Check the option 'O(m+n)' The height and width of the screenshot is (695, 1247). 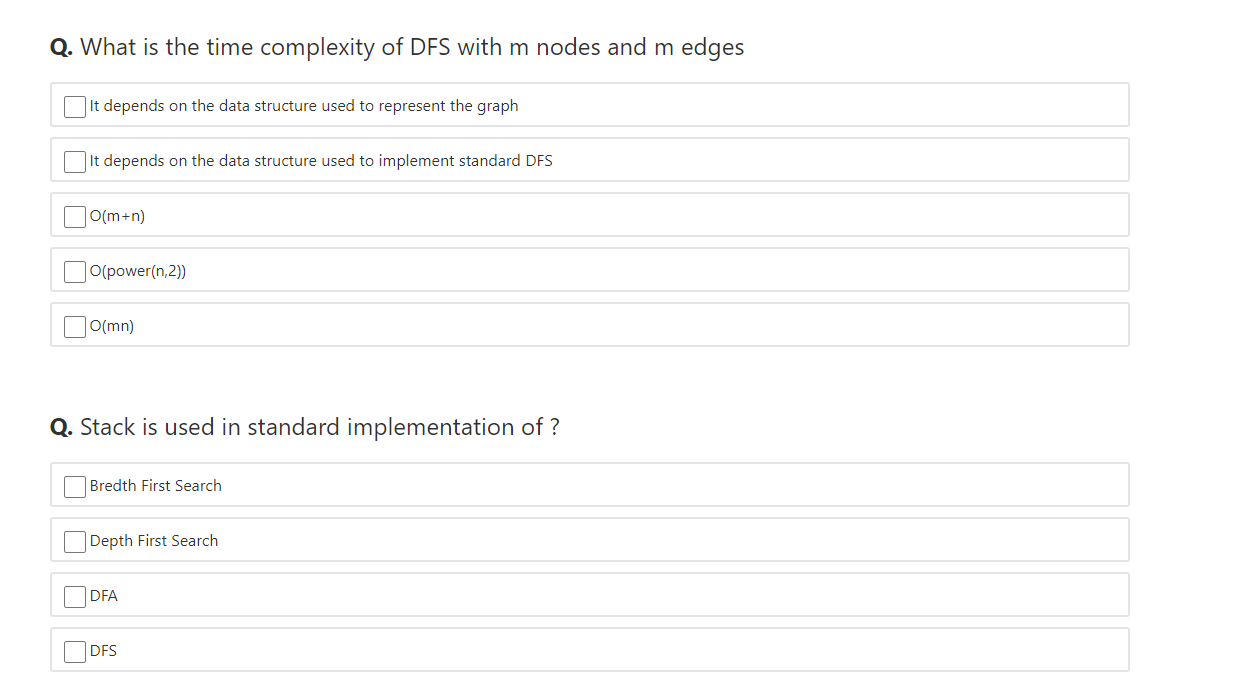(74, 216)
